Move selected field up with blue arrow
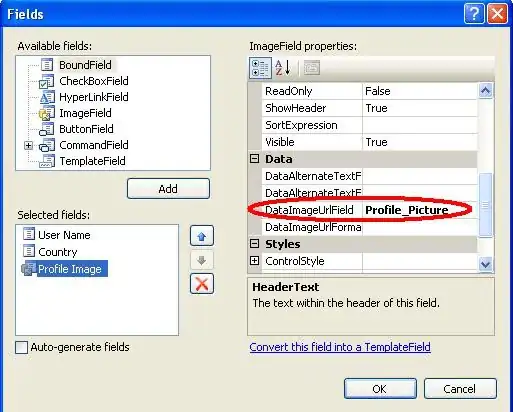513x412 pixels. [202, 236]
